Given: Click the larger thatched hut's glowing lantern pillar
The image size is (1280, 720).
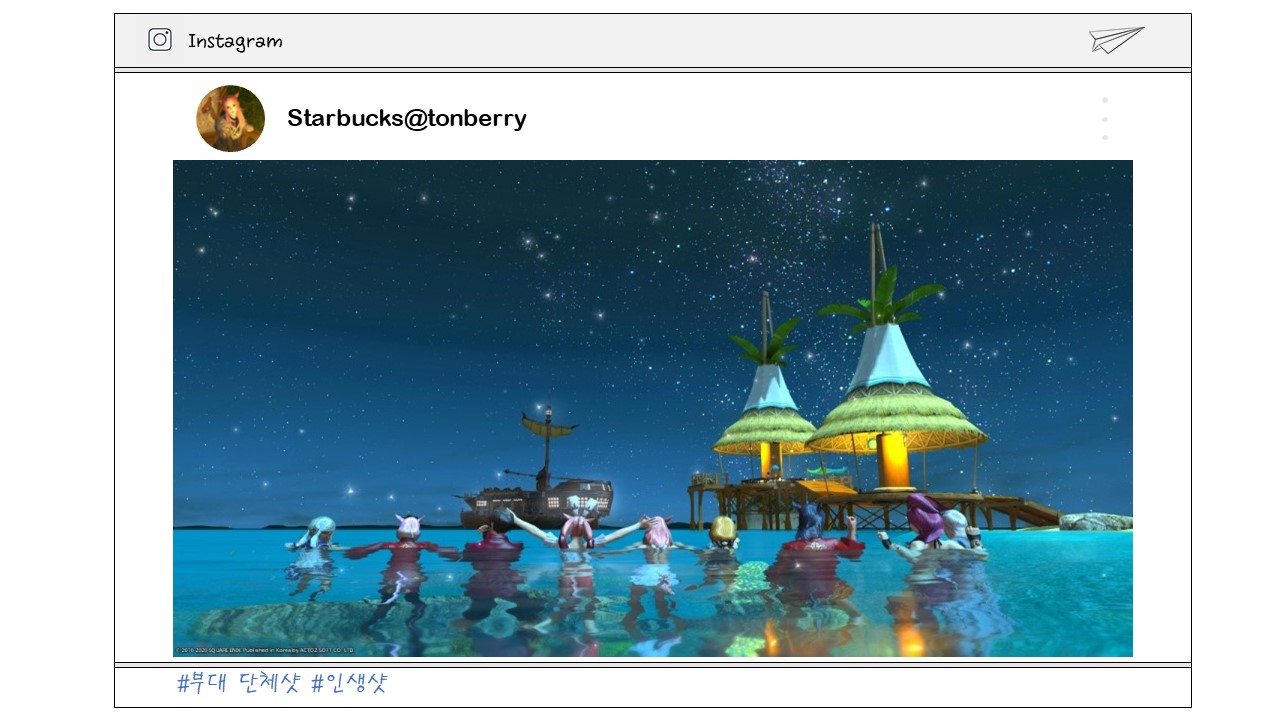Looking at the screenshot, I should (890, 463).
